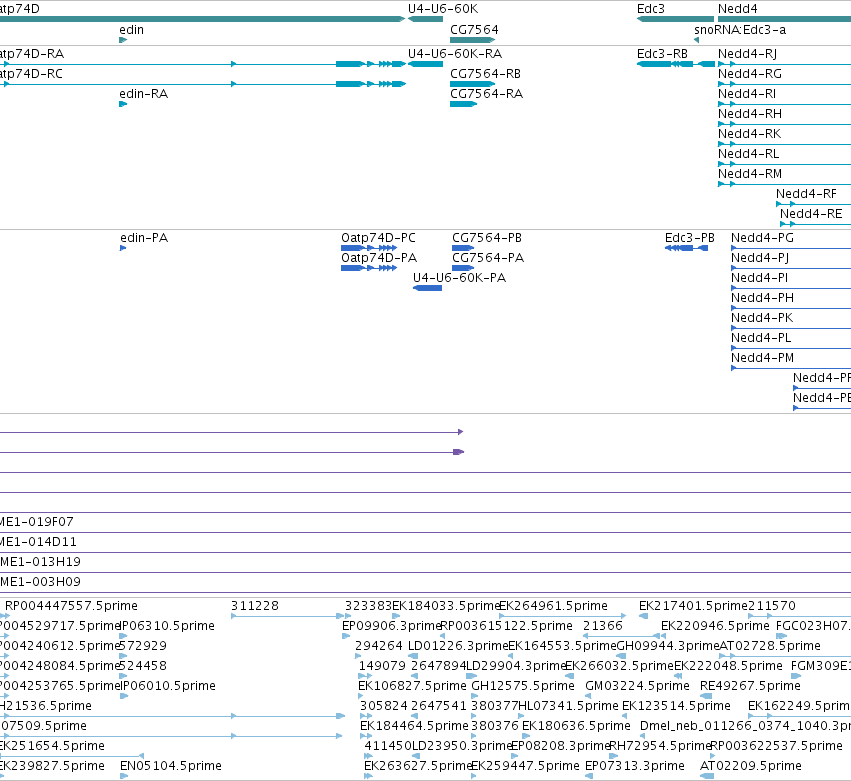This screenshot has height=781, width=851.
Task: Click the snoRNA:Edc3-a gene label
Action: [740, 30]
